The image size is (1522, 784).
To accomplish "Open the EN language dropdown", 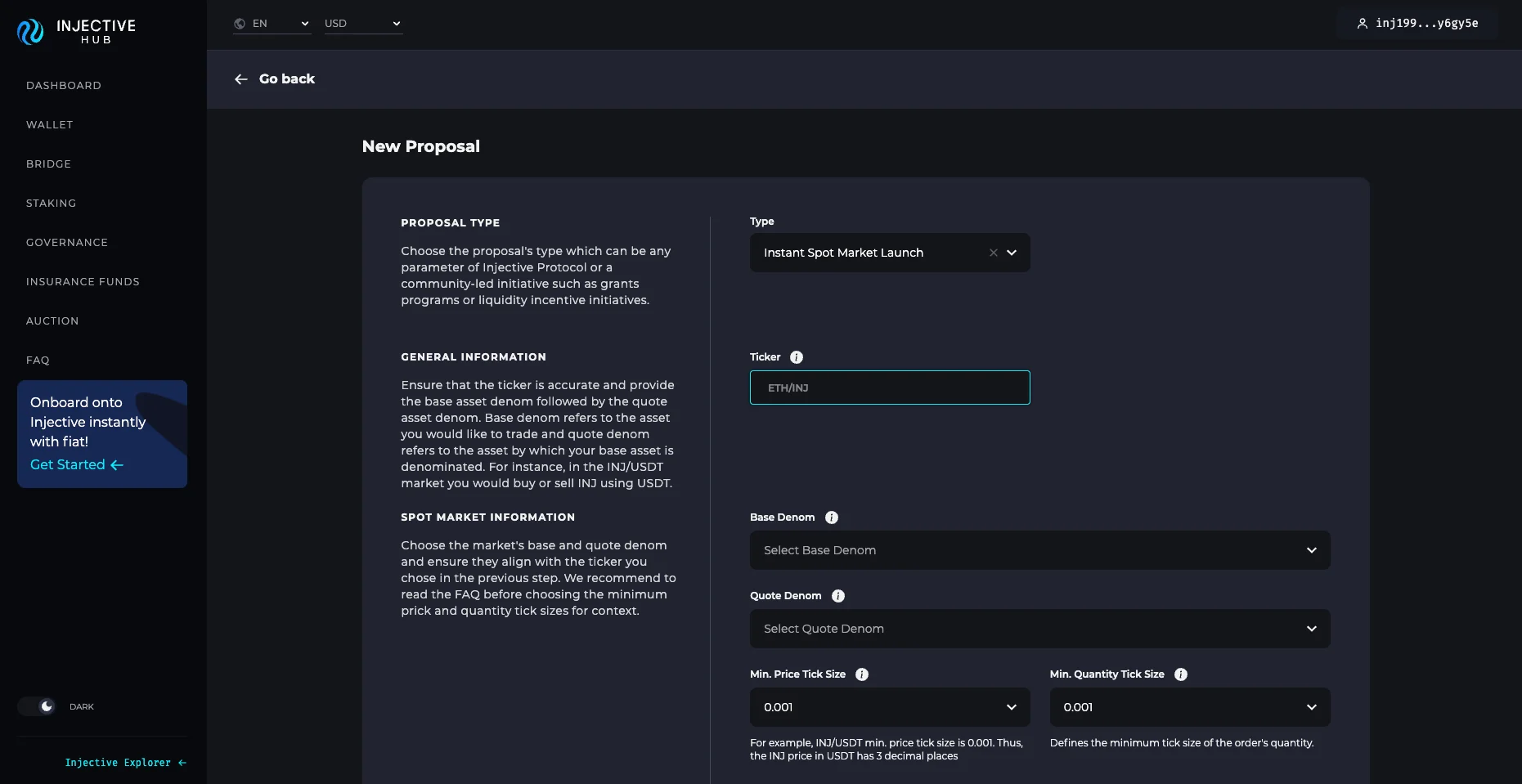I will (272, 24).
